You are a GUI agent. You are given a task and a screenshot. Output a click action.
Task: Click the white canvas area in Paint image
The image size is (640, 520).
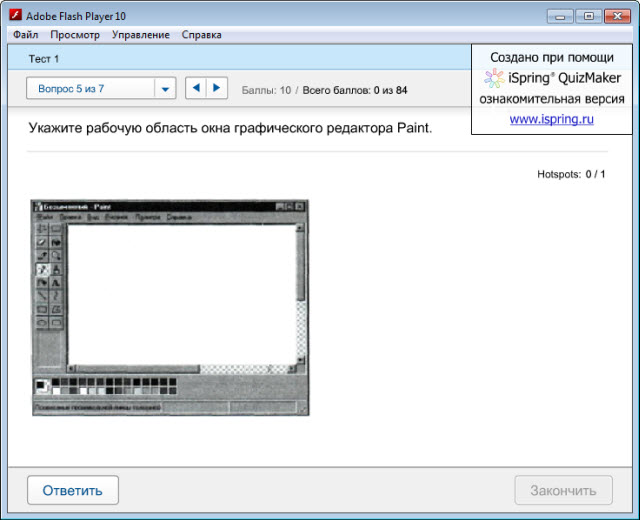point(180,290)
